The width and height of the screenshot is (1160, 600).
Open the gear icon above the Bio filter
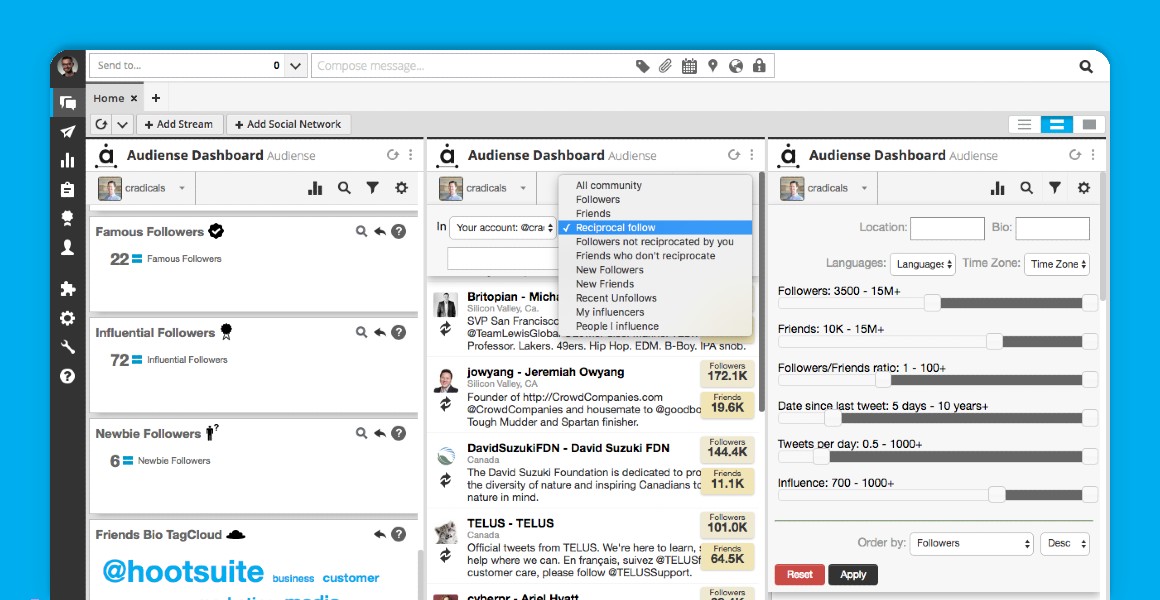1084,188
